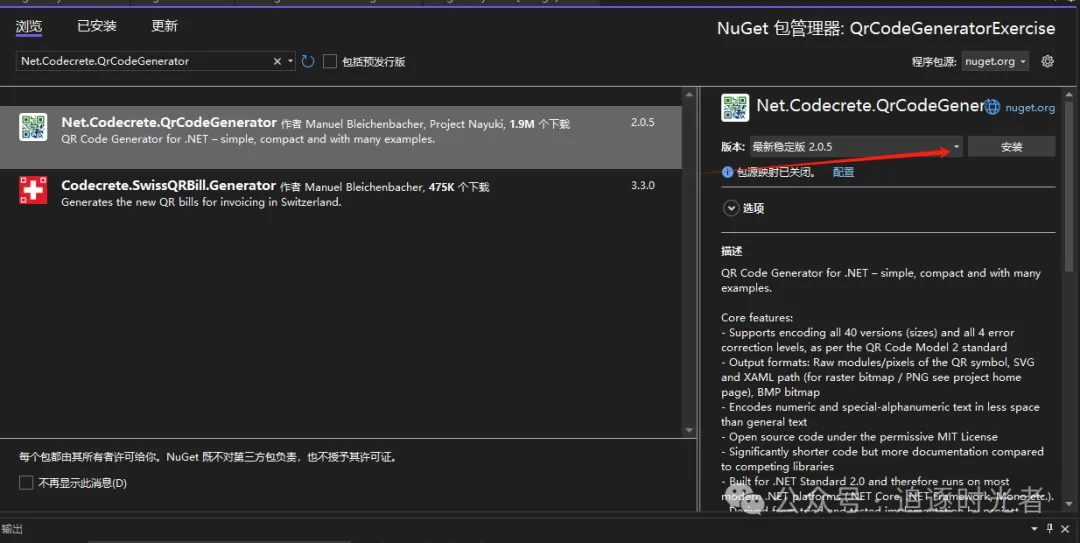
Task: Tick the 不再显示此消息(D) checkbox
Action: (x=26, y=483)
